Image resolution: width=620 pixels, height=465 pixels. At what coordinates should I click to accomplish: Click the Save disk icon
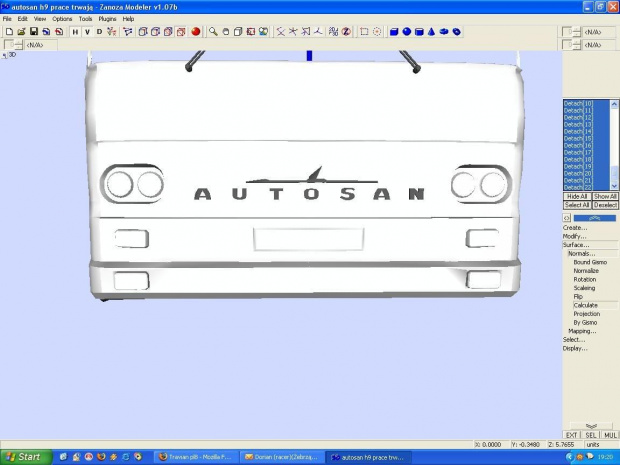33,31
